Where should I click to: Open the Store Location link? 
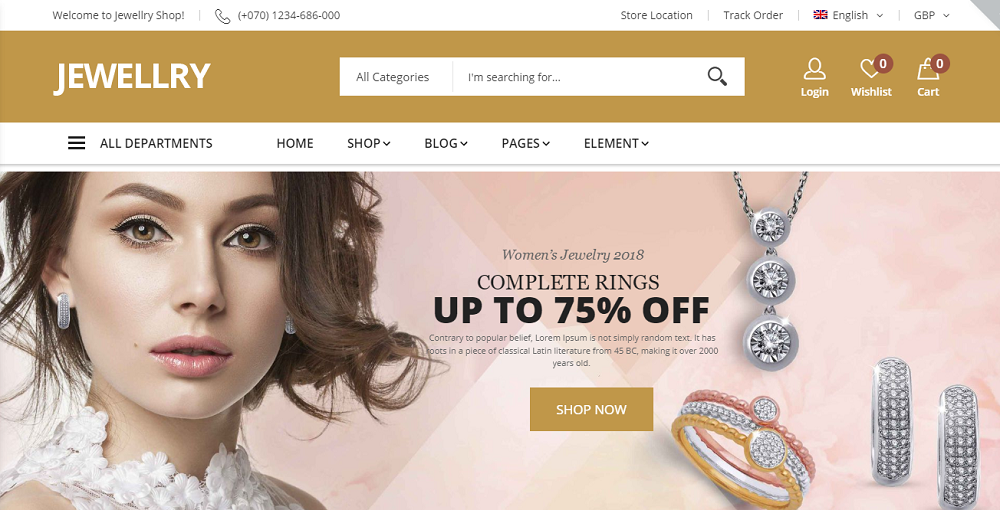(x=656, y=15)
